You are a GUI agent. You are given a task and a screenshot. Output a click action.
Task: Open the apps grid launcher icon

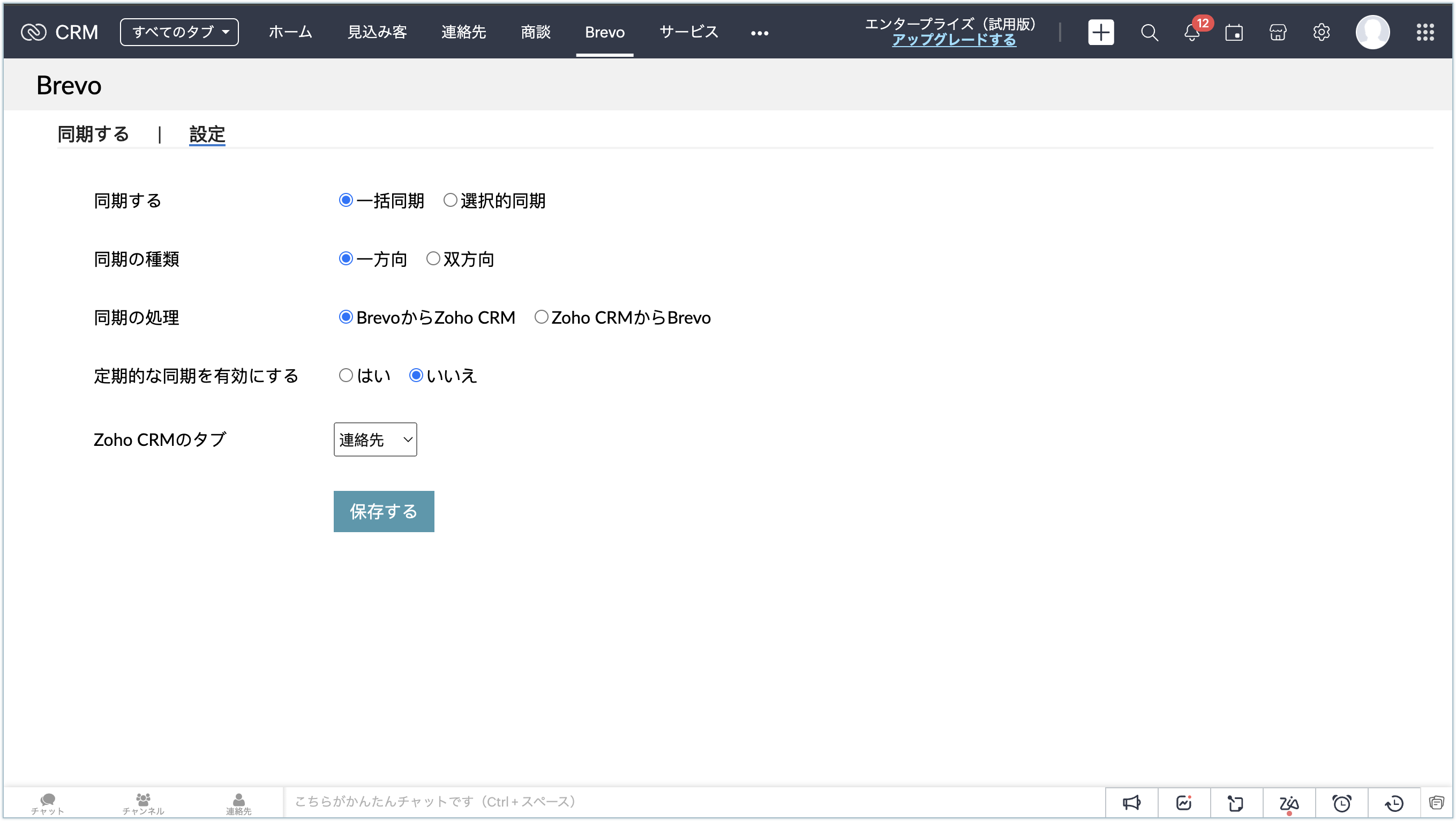tap(1425, 32)
